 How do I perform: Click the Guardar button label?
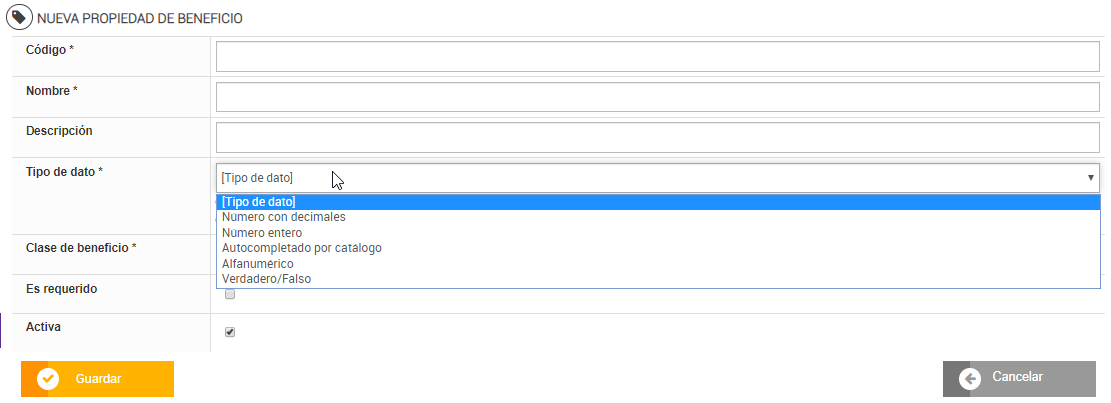[x=98, y=379]
